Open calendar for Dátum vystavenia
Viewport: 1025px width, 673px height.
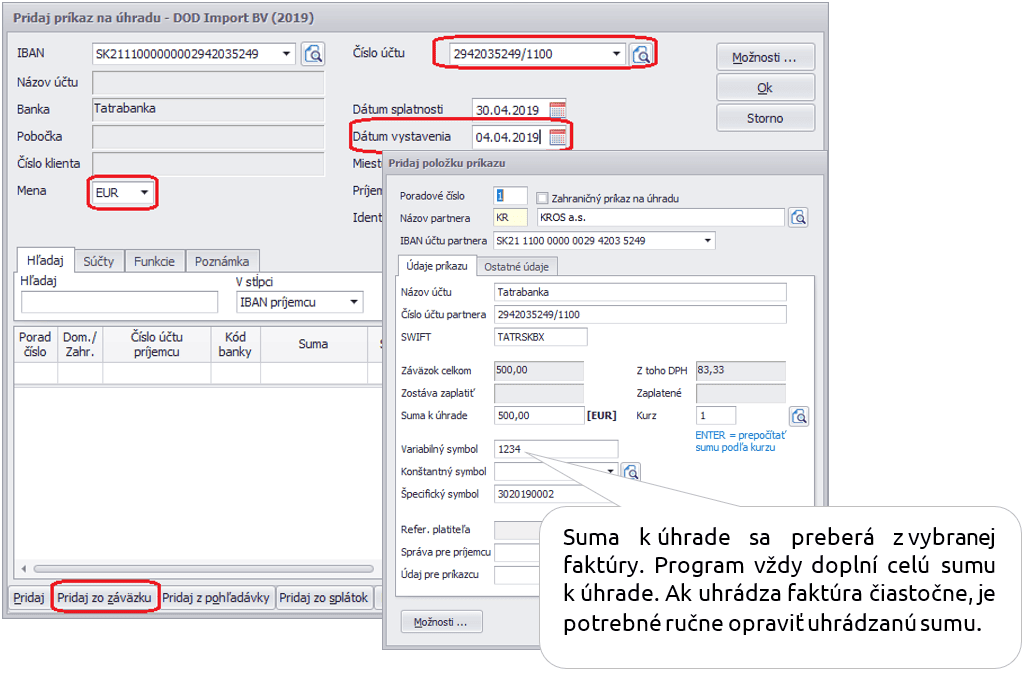coord(558,137)
